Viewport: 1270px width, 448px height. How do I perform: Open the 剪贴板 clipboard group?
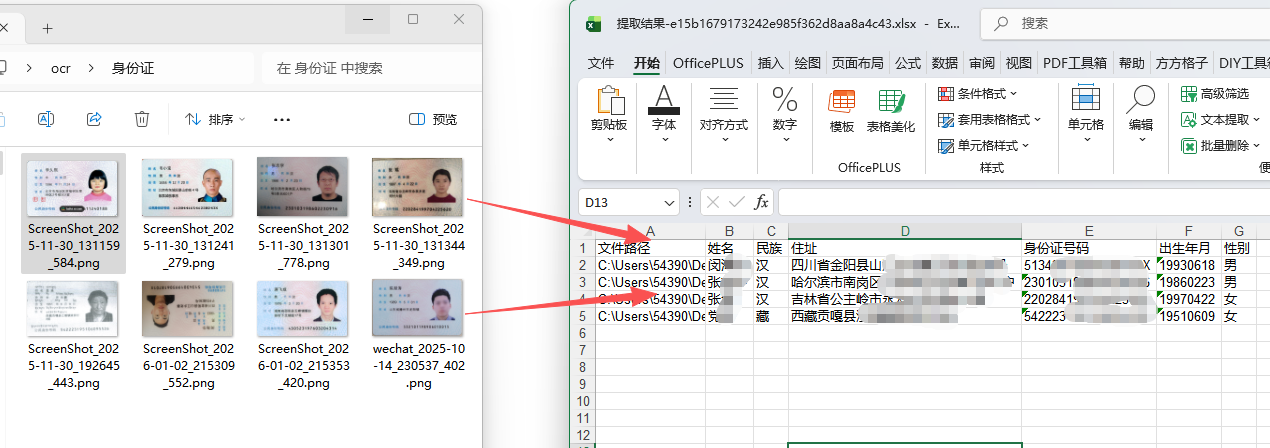tap(609, 115)
